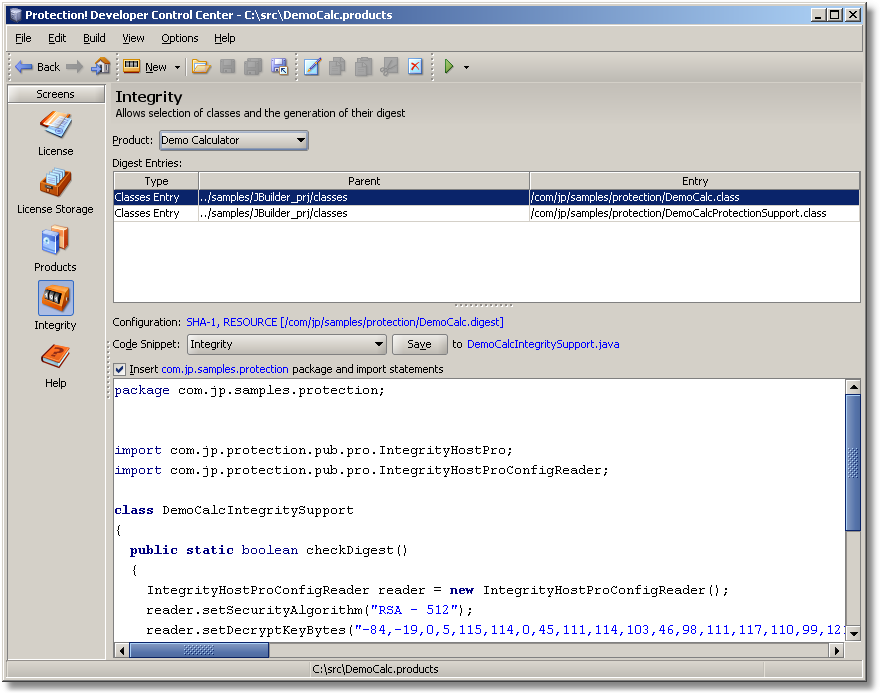Viewport: 881px width, 696px height.
Task: Click the red X delete toolbar icon
Action: coord(415,67)
